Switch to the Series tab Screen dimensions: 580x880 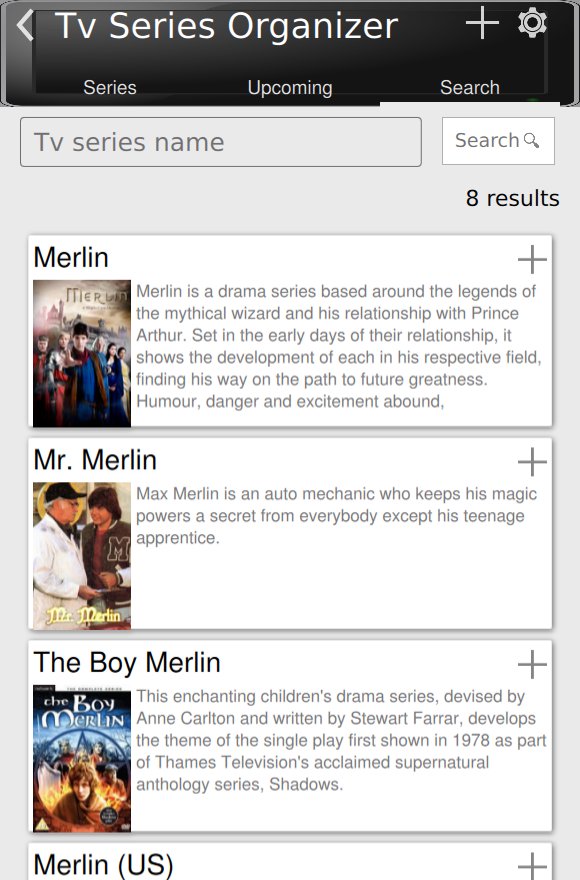point(110,88)
